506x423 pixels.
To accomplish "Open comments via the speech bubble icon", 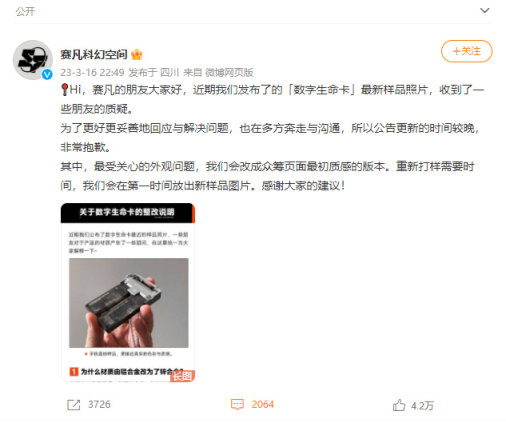I will point(237,404).
